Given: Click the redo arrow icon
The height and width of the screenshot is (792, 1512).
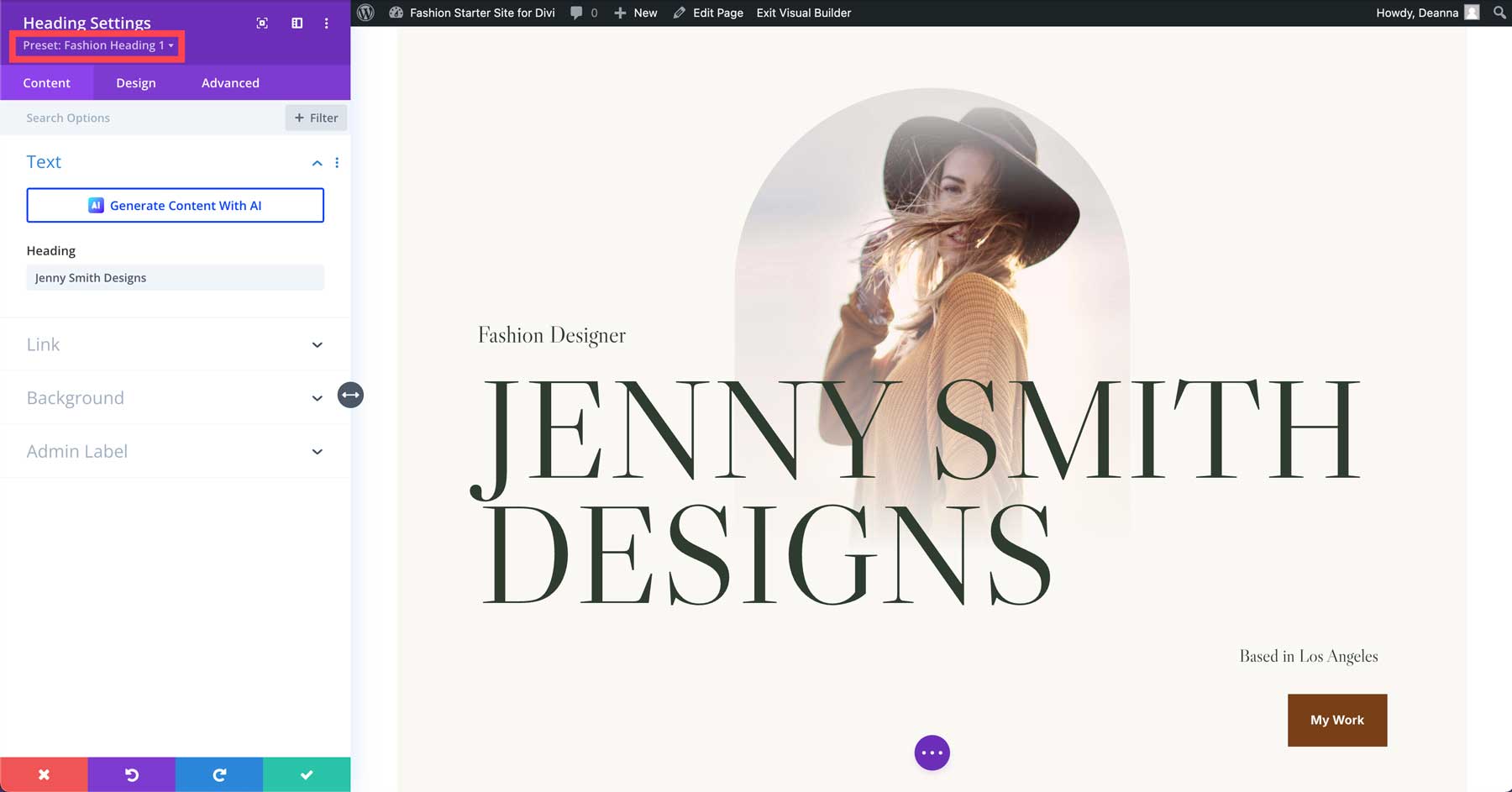Looking at the screenshot, I should [x=219, y=774].
